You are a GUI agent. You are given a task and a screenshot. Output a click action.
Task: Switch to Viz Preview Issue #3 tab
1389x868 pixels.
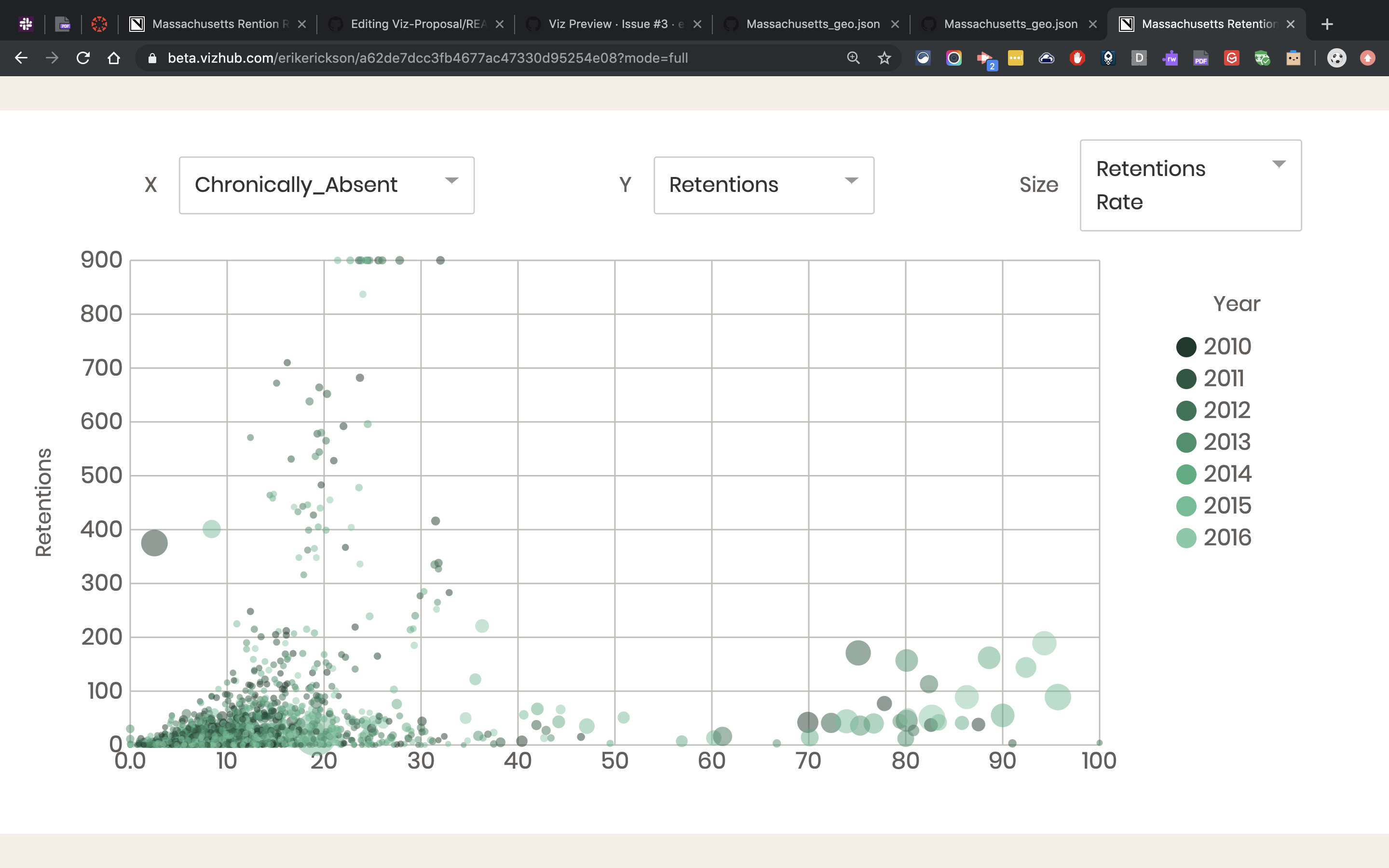613,24
